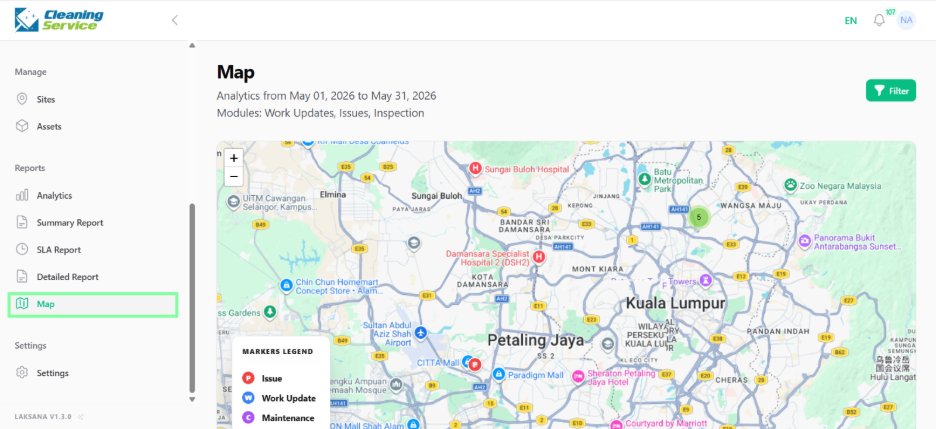This screenshot has height=429, width=936.
Task: Click the 'Modules: Work Updates, Issues, Inspection' text
Action: 321,113
